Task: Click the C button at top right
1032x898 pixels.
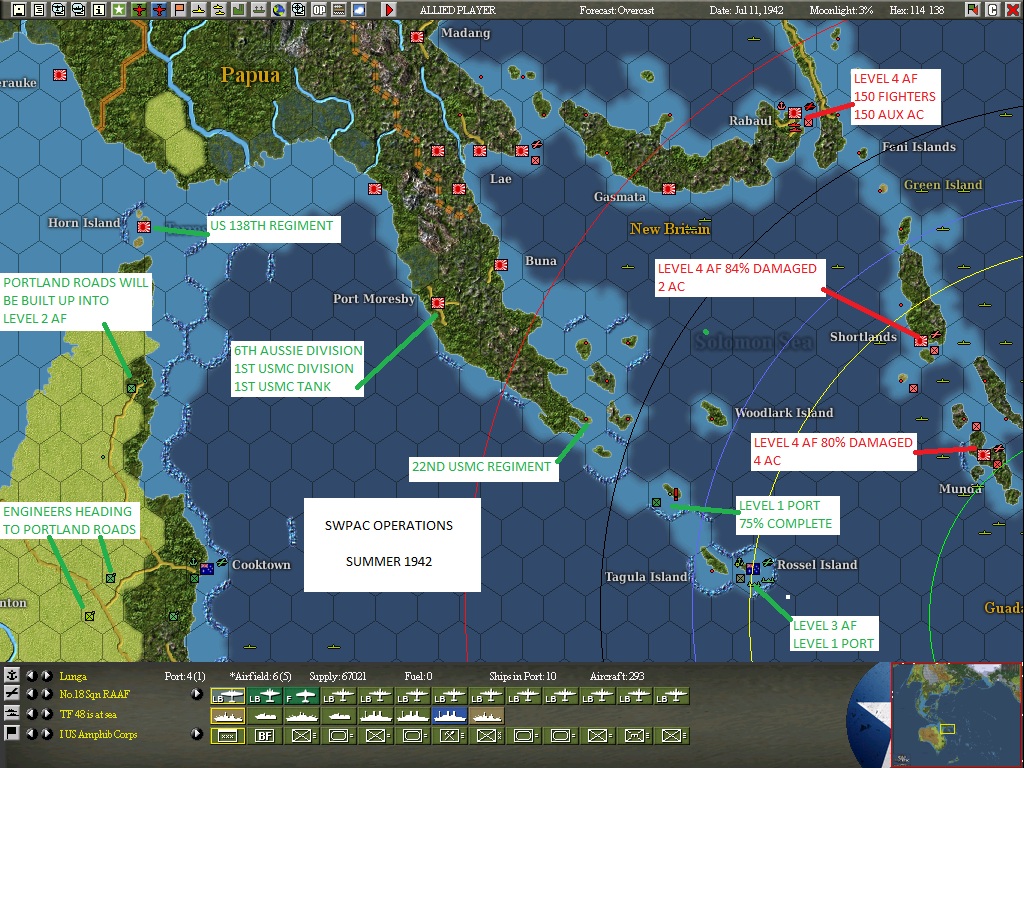Action: point(993,10)
